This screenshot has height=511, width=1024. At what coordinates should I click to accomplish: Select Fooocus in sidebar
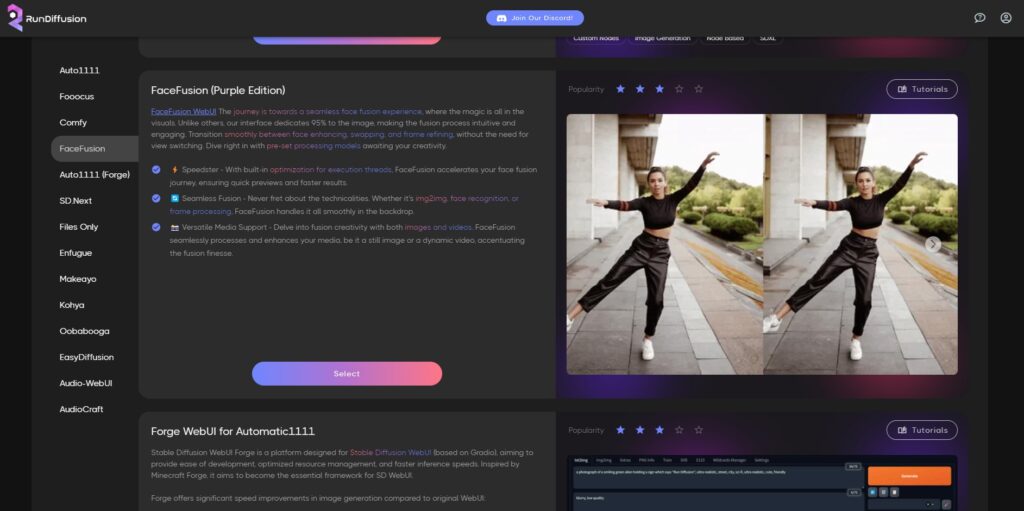[77, 97]
